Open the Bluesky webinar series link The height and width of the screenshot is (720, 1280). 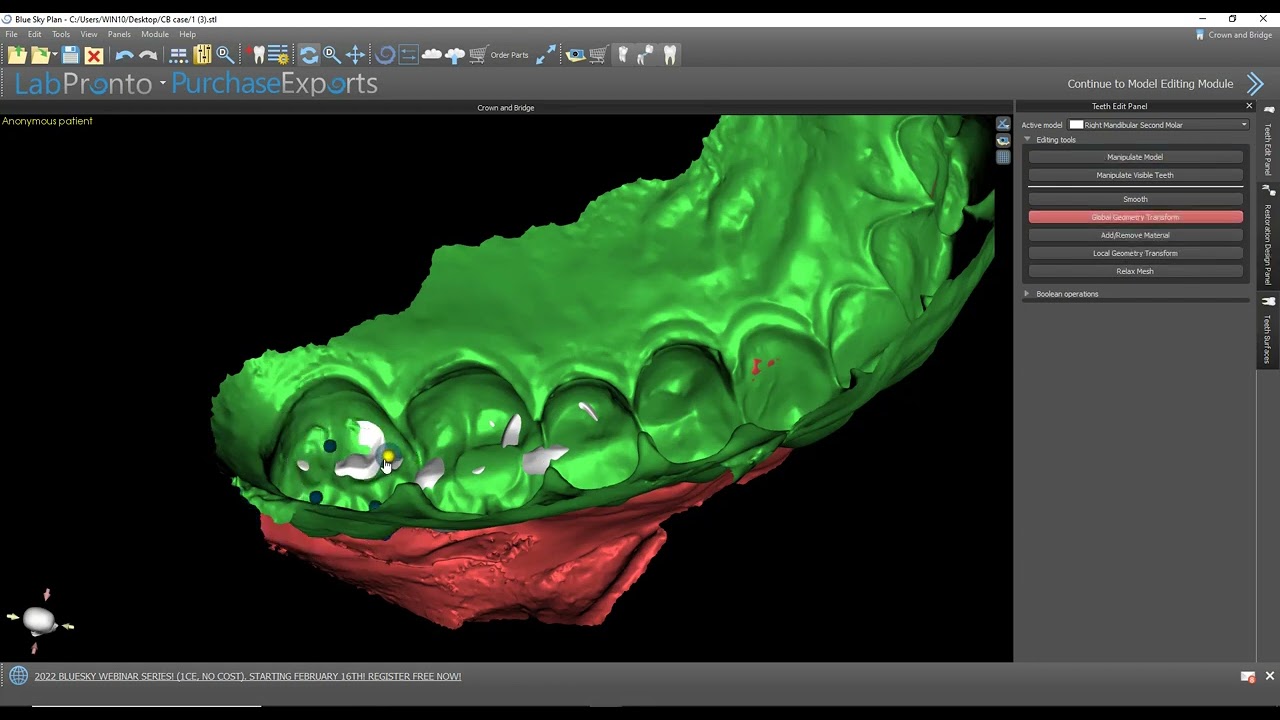(x=248, y=677)
